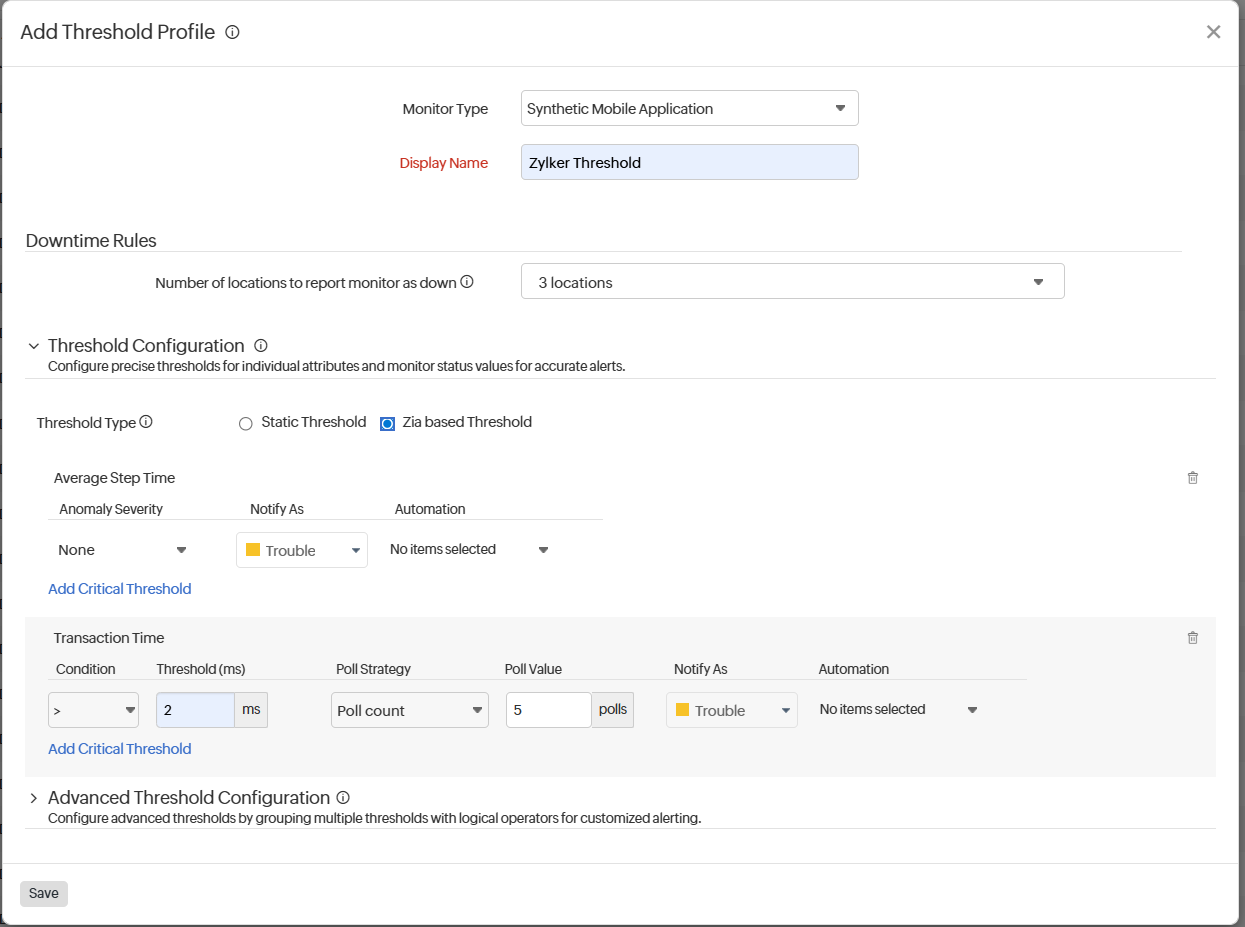The width and height of the screenshot is (1245, 927).
Task: Open the Poll Strategy dropdown
Action: click(409, 709)
